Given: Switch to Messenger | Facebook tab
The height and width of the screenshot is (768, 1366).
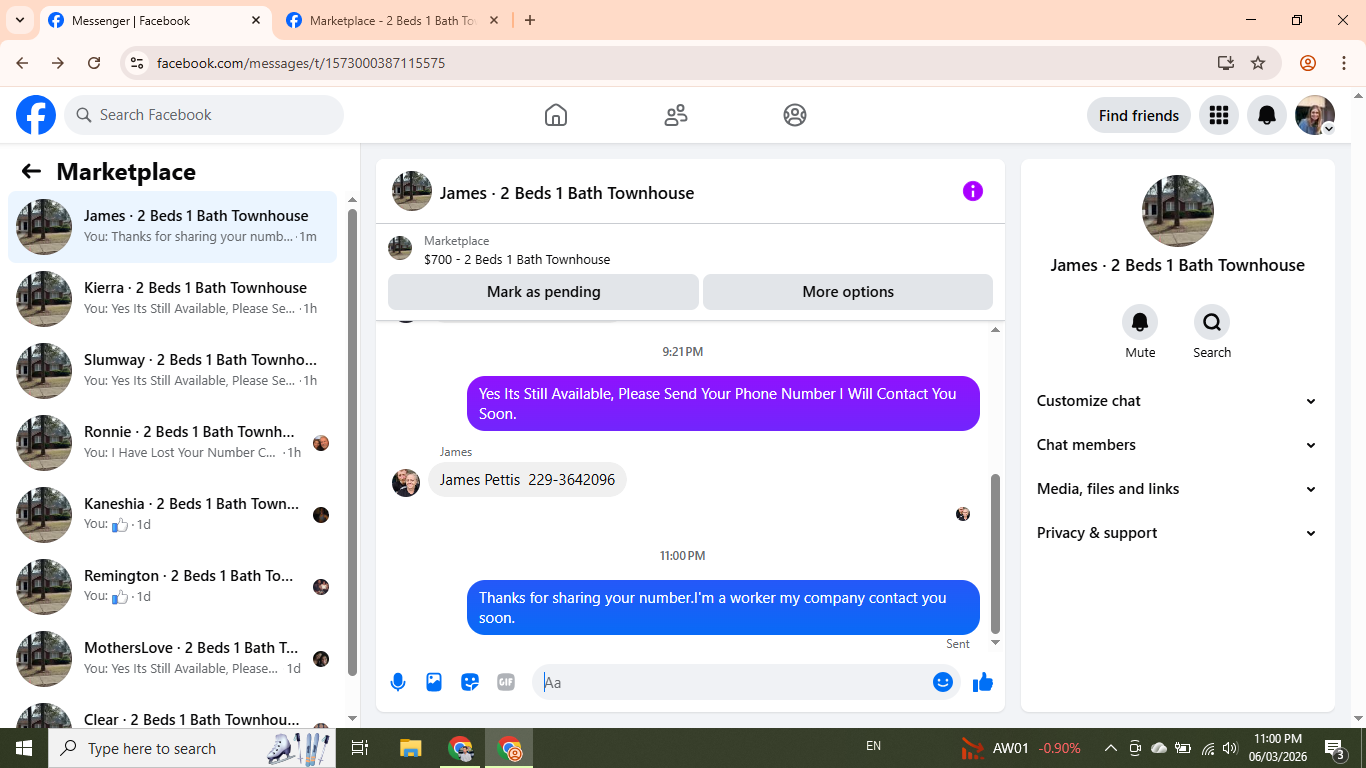Looking at the screenshot, I should [x=155, y=21].
